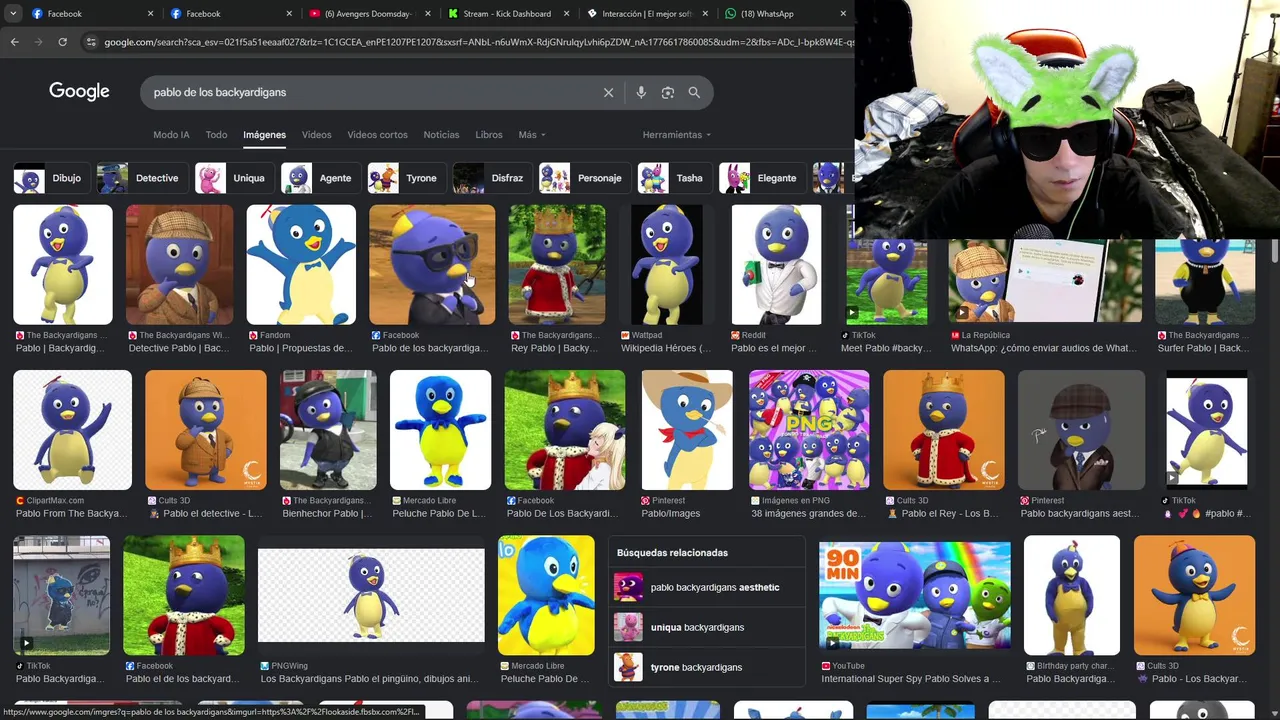Open Cults 3D Pablo - Los Backyardigans result
The height and width of the screenshot is (720, 1280).
click(1194, 595)
